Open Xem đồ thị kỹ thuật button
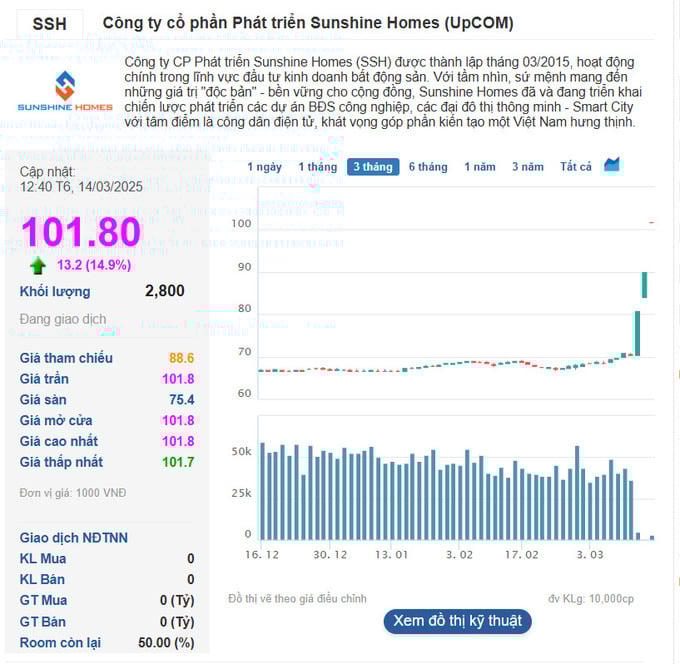 click(x=457, y=620)
